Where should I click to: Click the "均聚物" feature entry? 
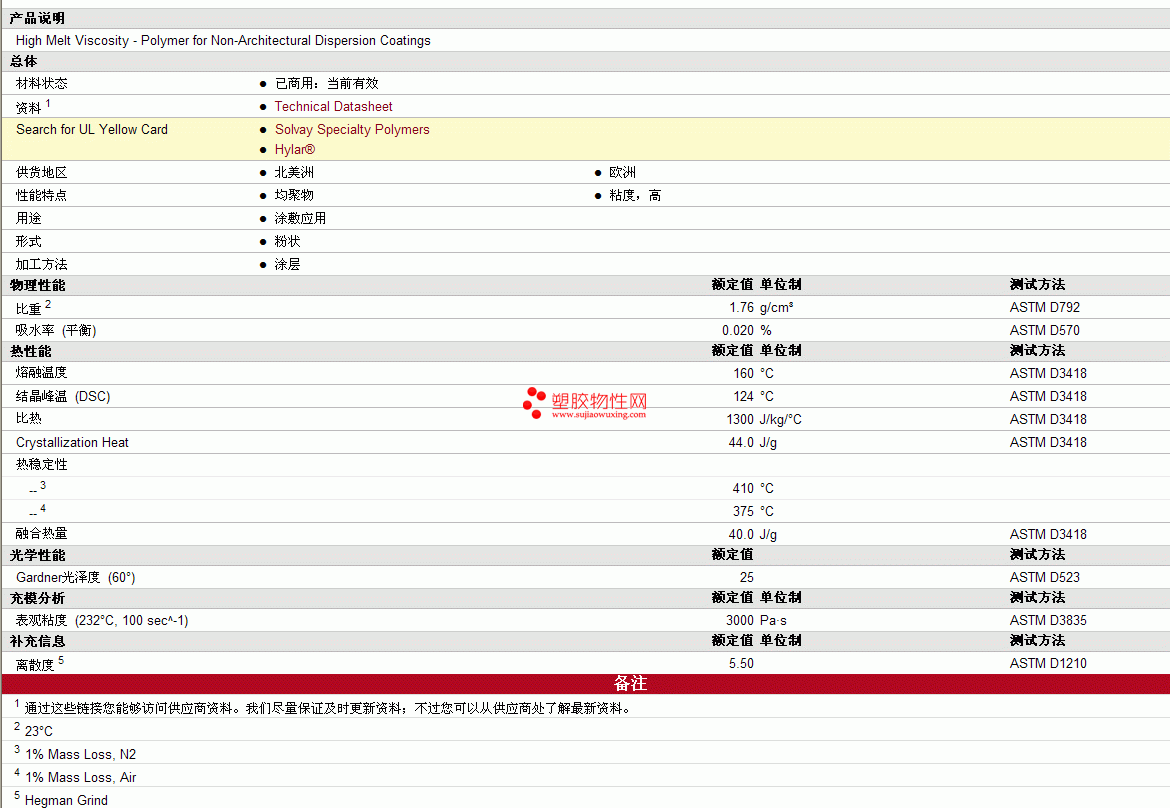pyautogui.click(x=294, y=195)
